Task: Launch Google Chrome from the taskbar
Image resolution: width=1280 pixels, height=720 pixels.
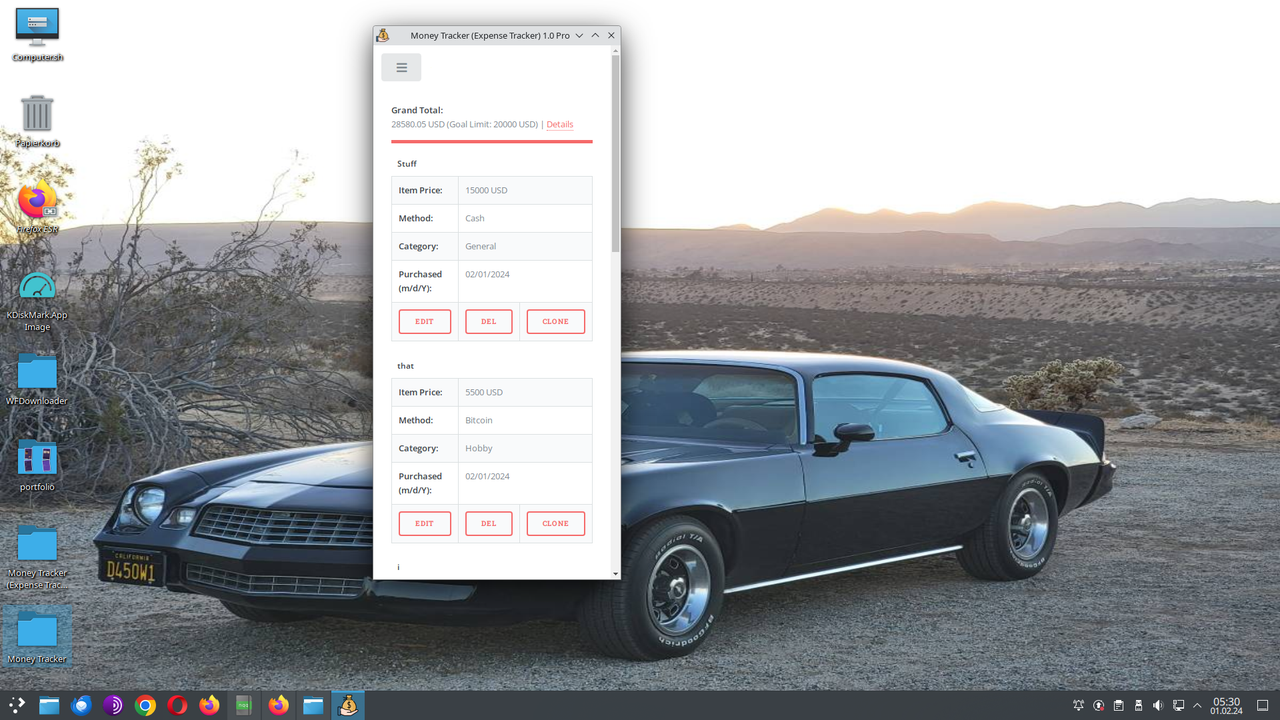Action: pos(145,705)
